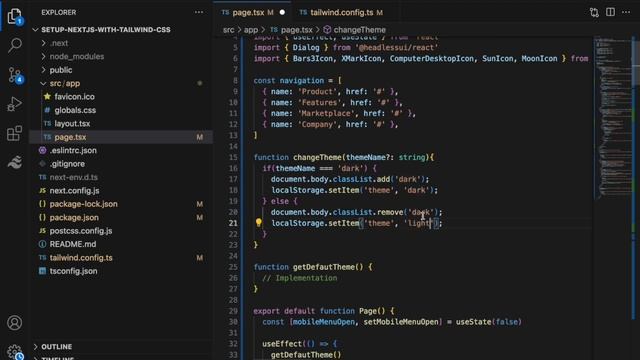Click the .eslintrc.json file icon

point(42,150)
